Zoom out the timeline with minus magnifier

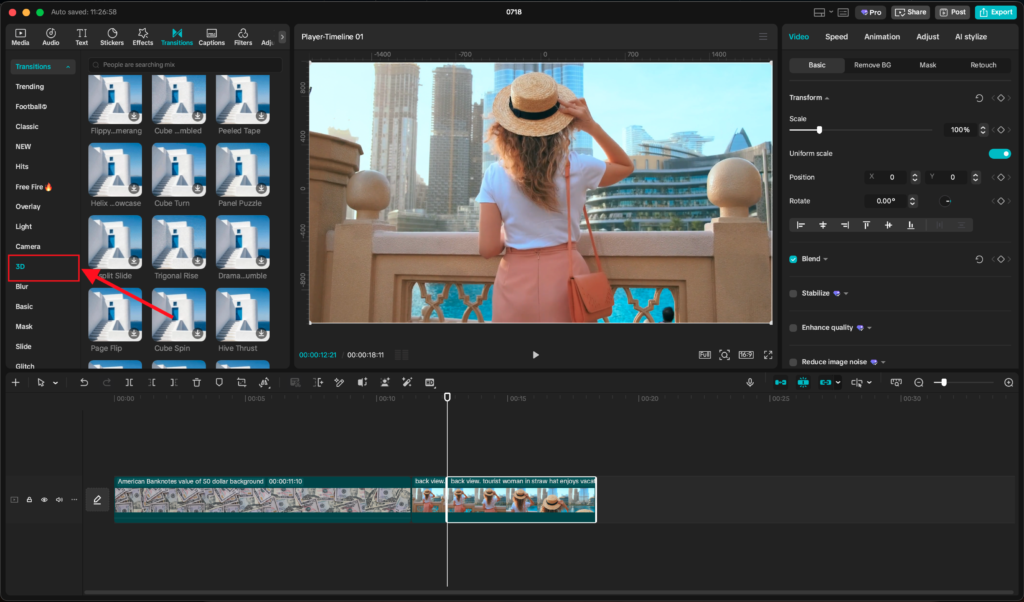[x=919, y=383]
